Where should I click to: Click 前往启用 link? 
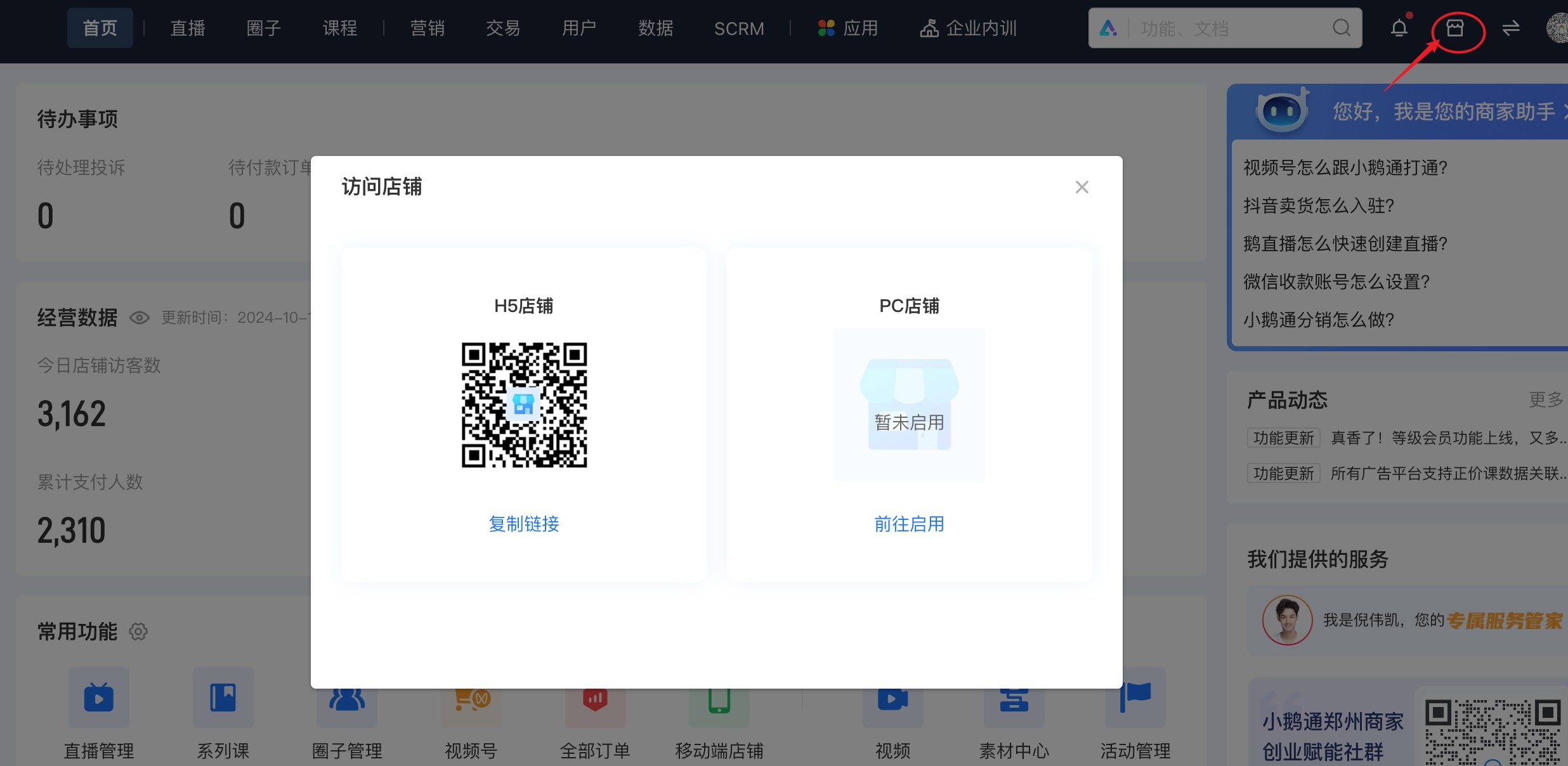pos(909,524)
